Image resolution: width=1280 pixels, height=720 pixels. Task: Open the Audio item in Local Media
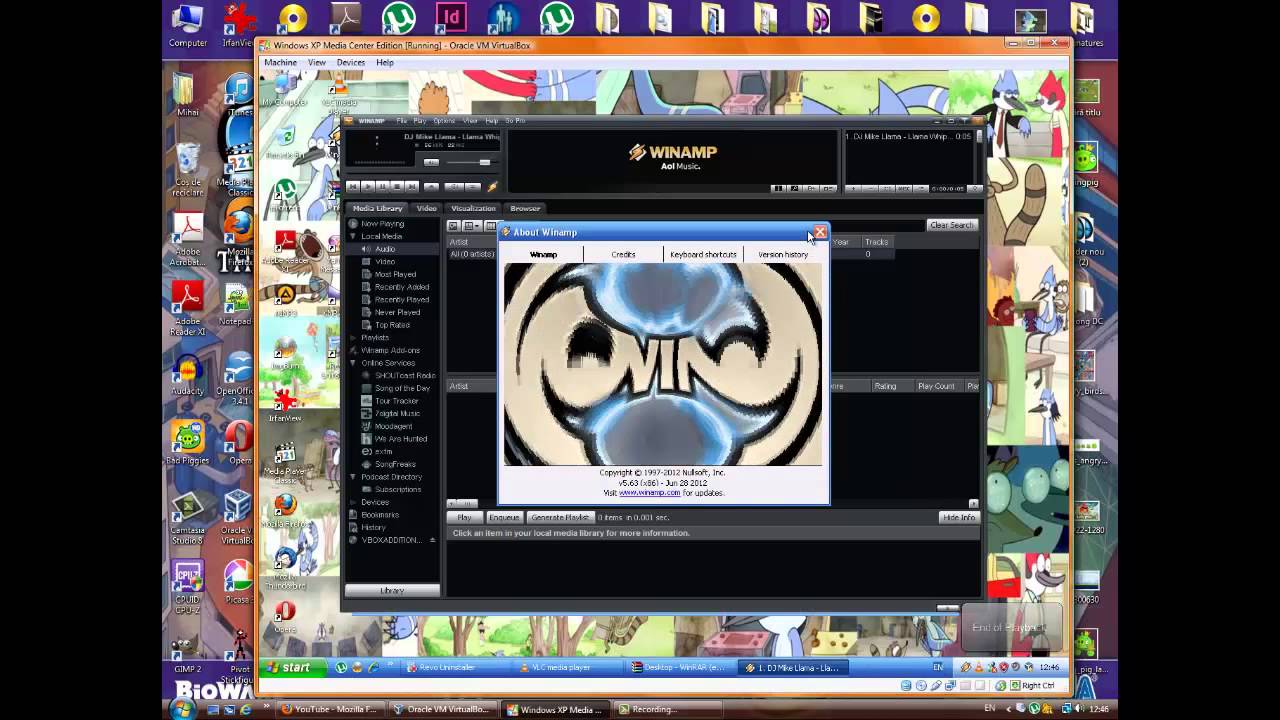385,249
